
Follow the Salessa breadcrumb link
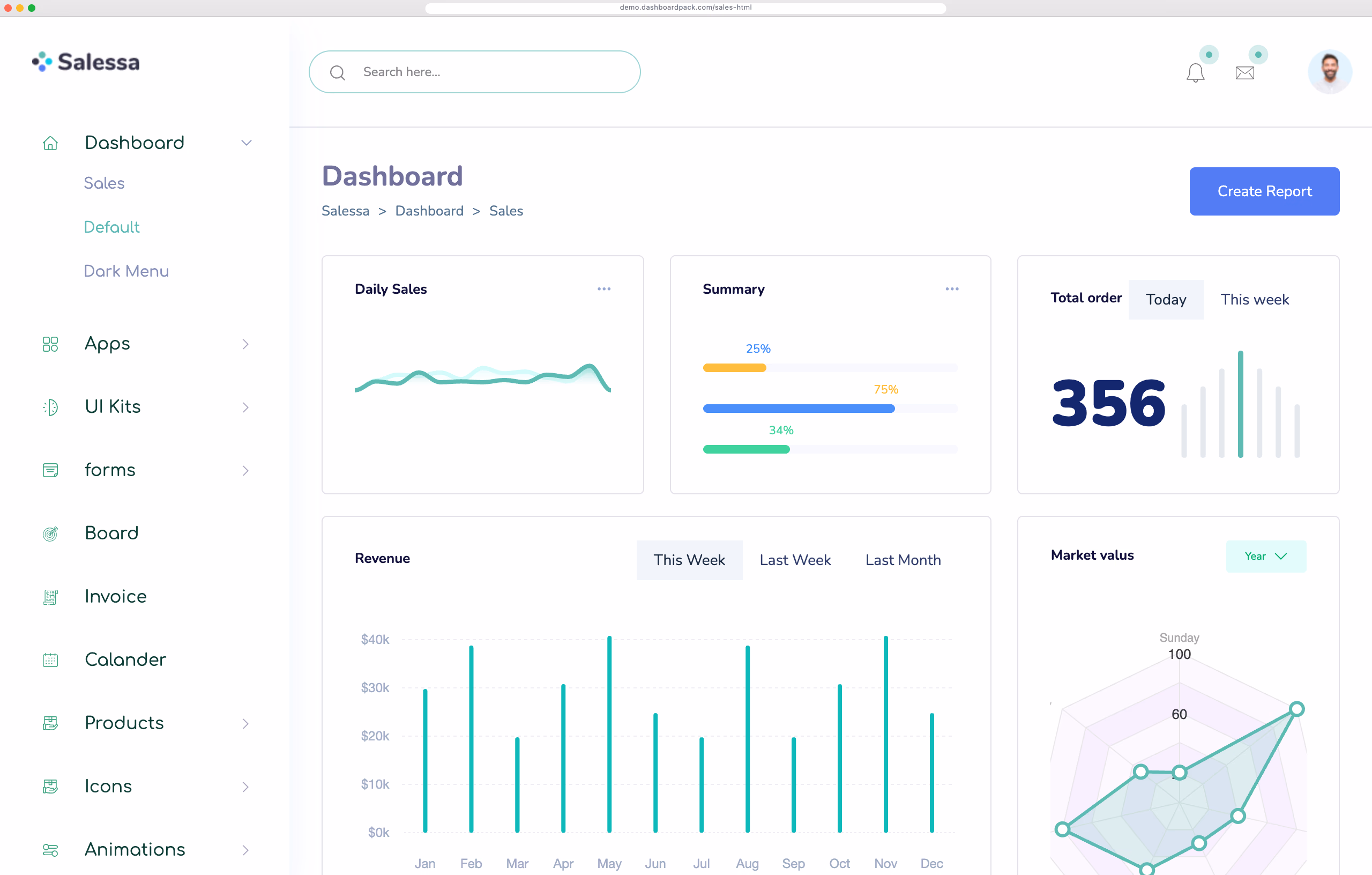coord(345,210)
